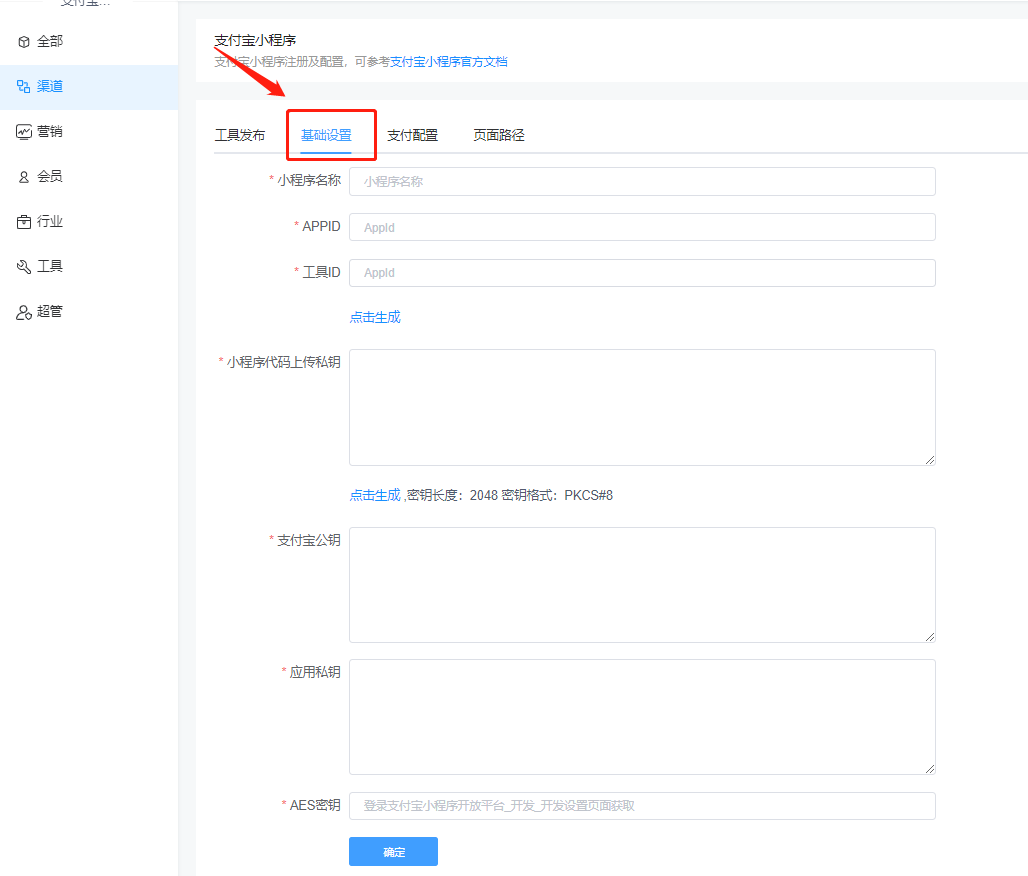Grab resize handle of 小程序代码上传私钥 textarea
The image size is (1028, 876).
point(930,460)
